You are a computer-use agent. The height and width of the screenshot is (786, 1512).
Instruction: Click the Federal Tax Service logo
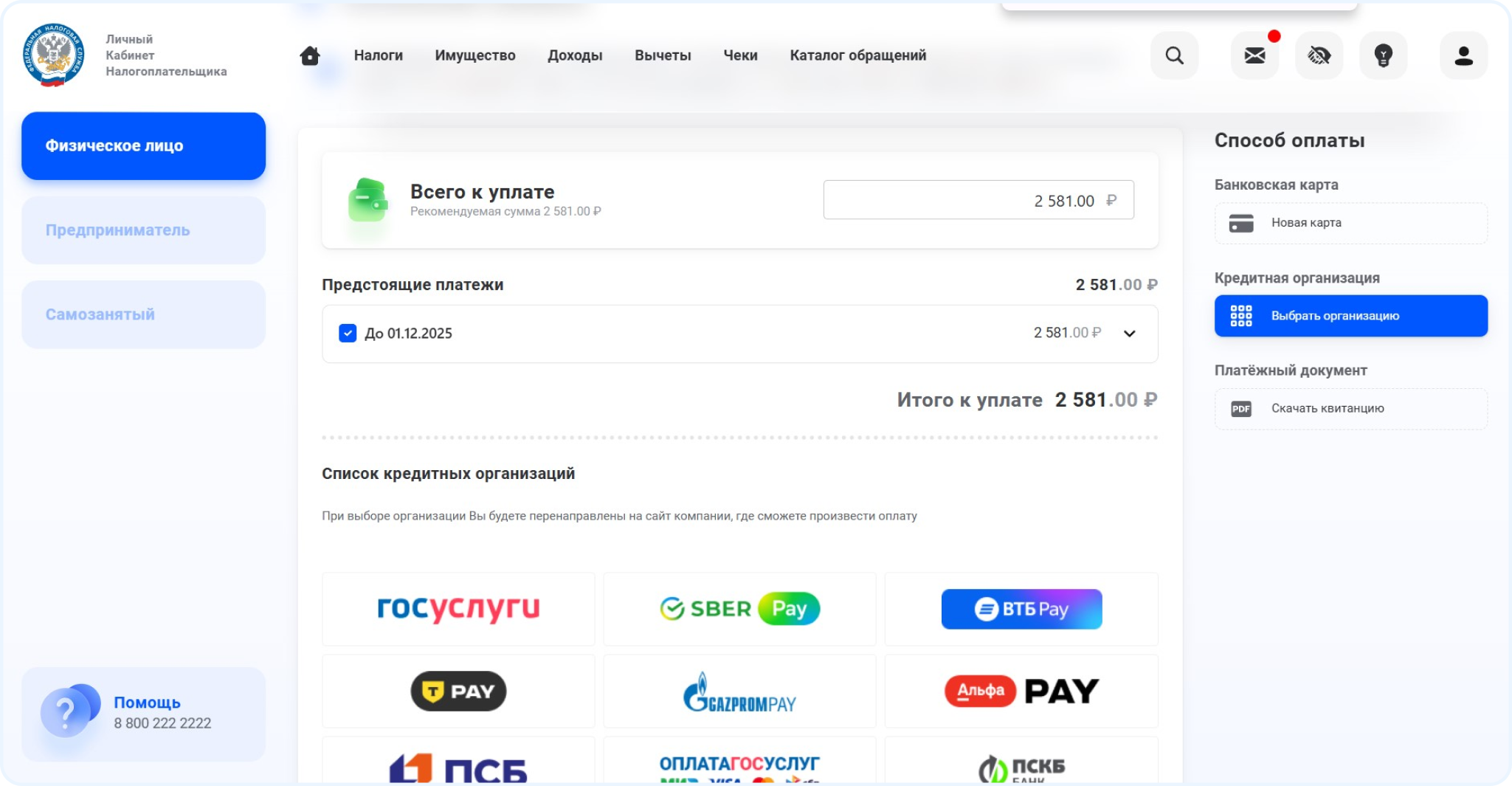(53, 55)
